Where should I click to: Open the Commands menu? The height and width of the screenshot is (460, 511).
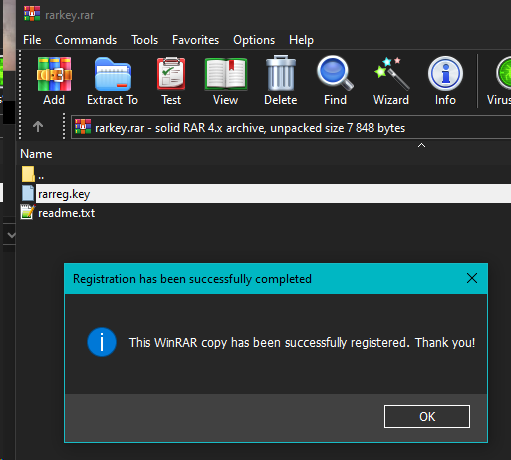coord(86,40)
